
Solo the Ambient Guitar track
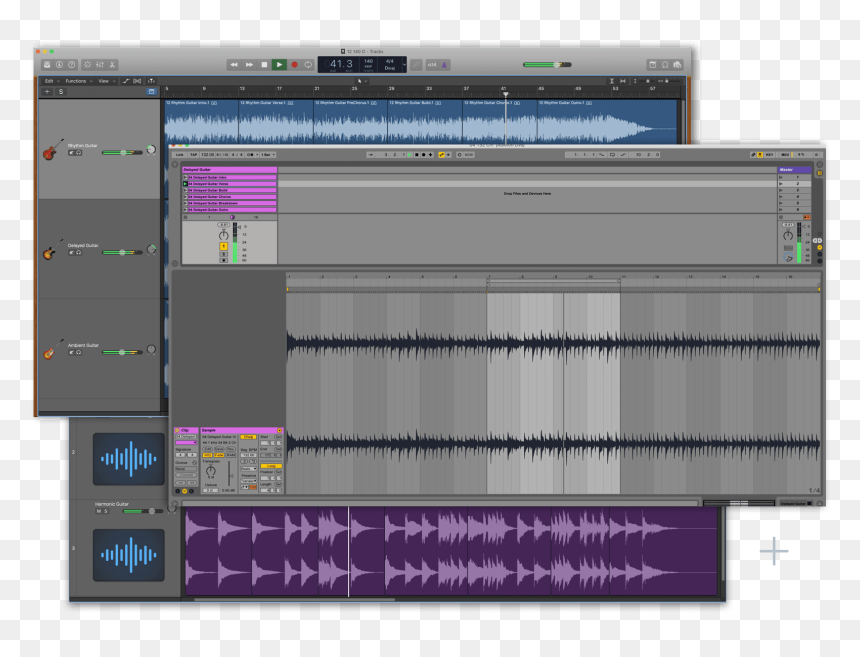78,353
